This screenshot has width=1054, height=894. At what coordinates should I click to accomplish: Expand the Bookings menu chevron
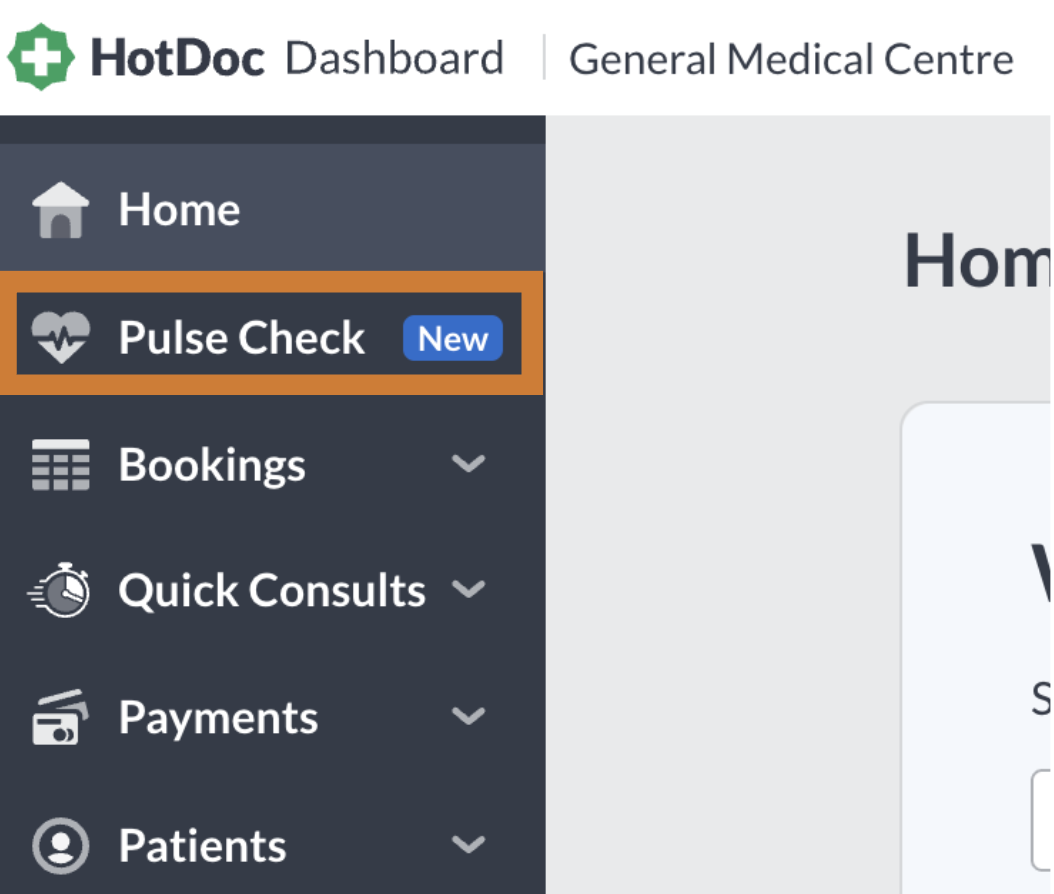coord(469,464)
